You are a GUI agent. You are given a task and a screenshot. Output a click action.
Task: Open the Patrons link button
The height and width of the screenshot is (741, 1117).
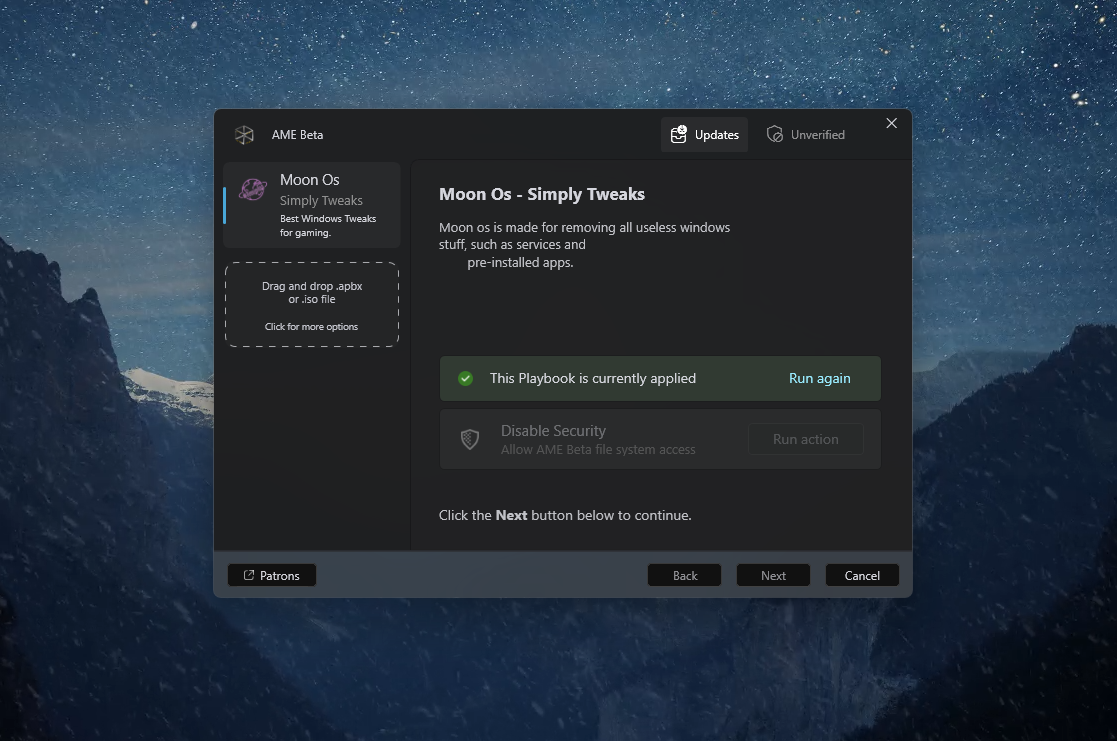coord(271,576)
